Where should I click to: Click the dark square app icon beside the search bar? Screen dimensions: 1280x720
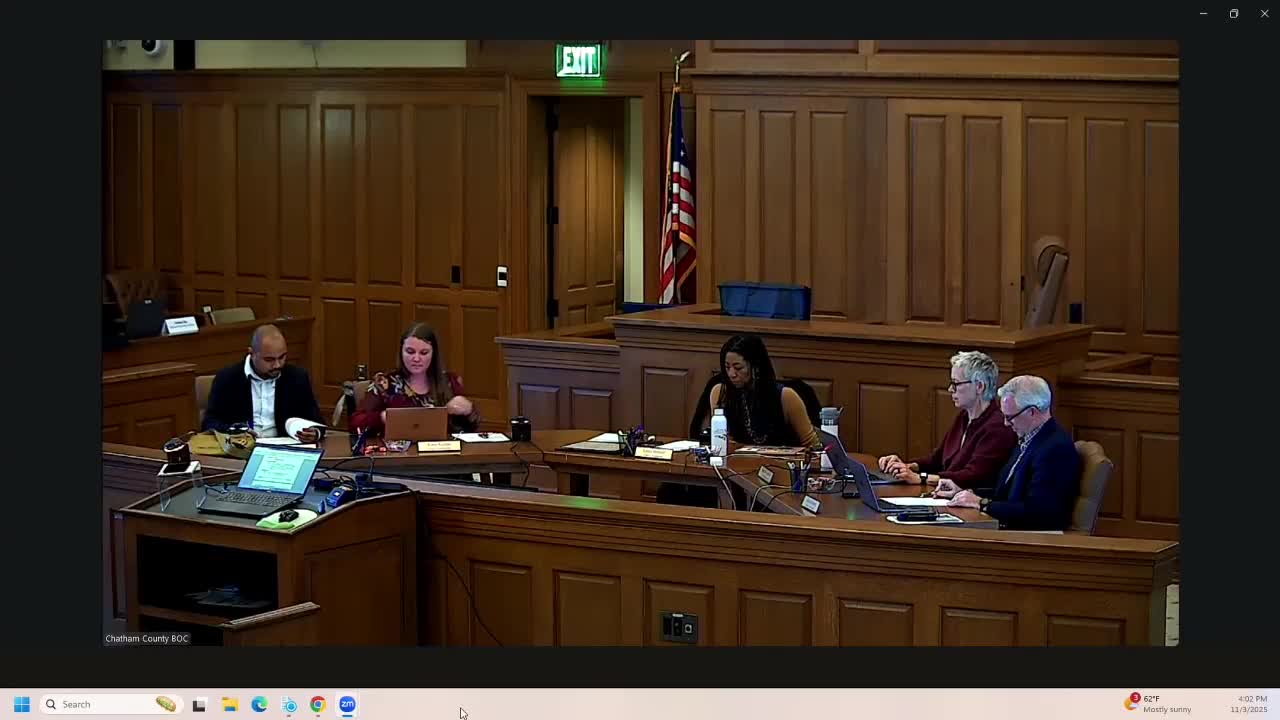(199, 704)
